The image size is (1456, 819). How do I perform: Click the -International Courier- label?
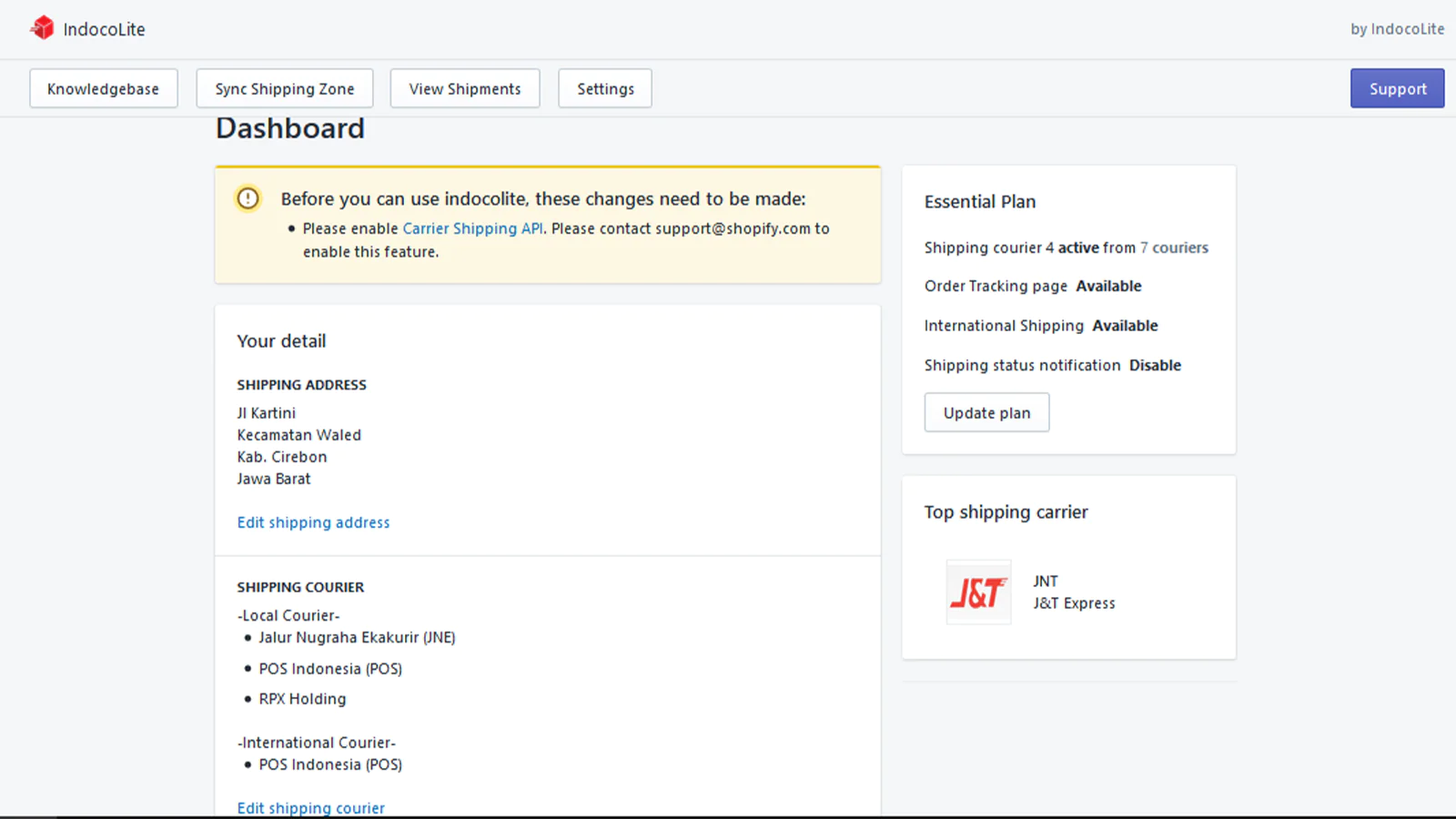(x=317, y=743)
